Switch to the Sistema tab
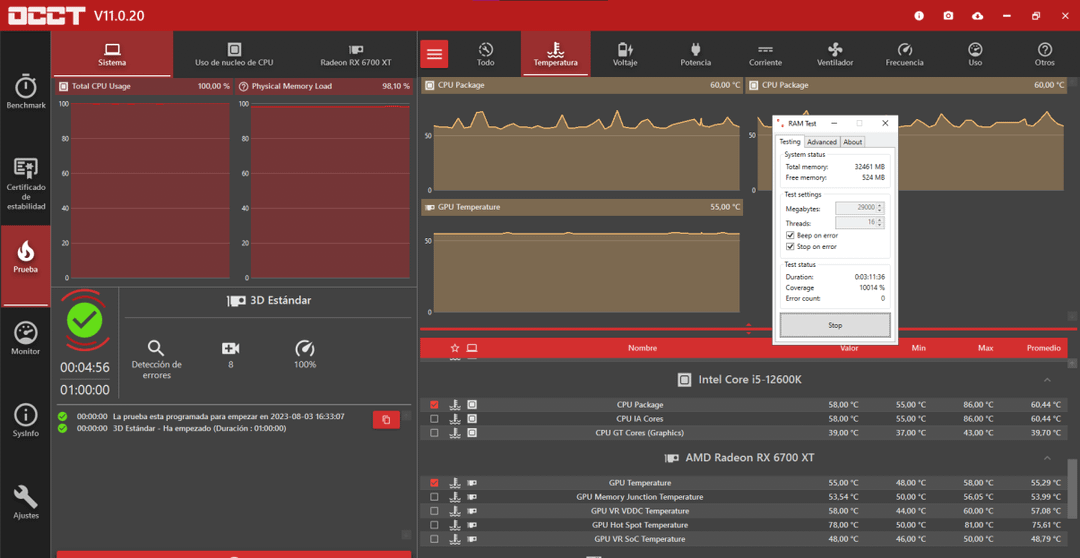The image size is (1080, 558). (112, 54)
